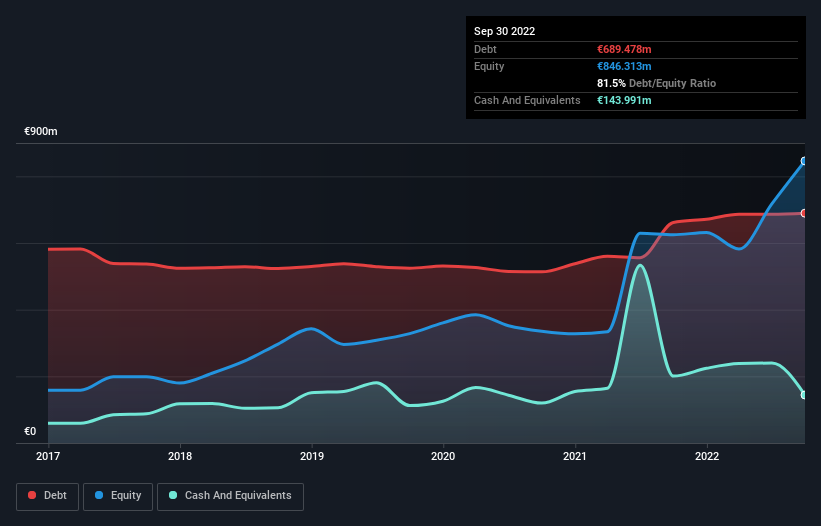Image resolution: width=821 pixels, height=526 pixels.
Task: Click the €689.478m debt value
Action: coord(624,49)
